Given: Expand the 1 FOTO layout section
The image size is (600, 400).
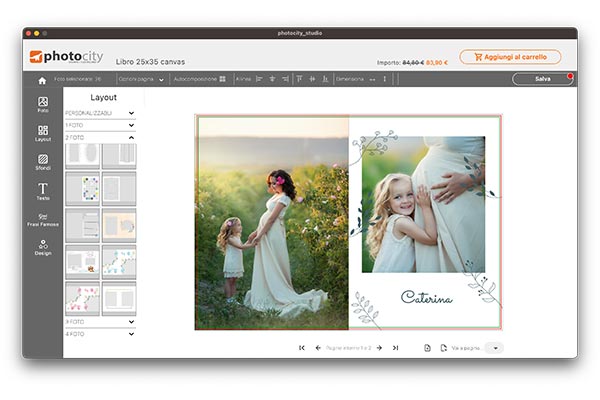Looking at the screenshot, I should [x=100, y=126].
